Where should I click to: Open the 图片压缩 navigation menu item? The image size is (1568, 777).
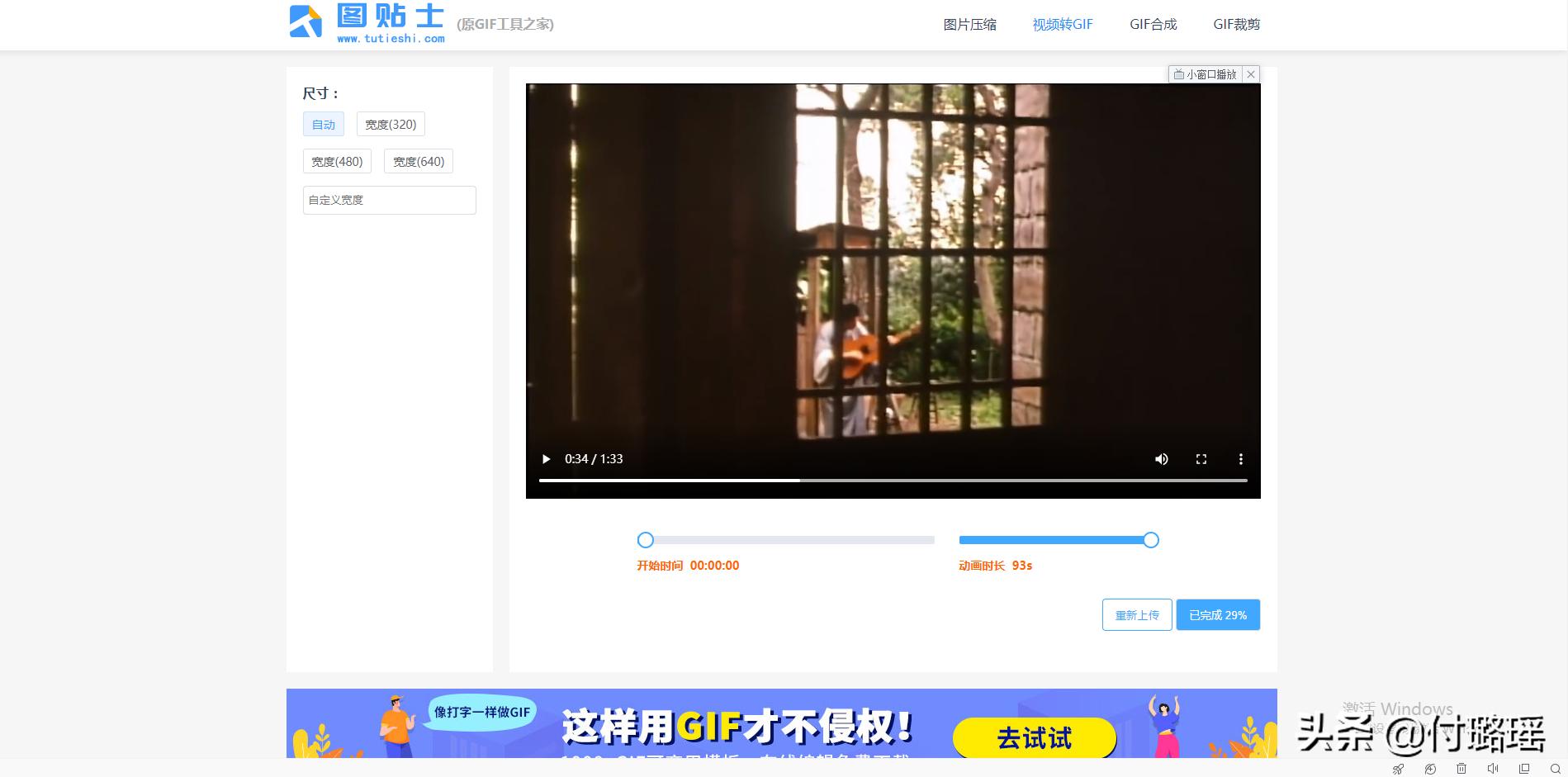pos(969,24)
